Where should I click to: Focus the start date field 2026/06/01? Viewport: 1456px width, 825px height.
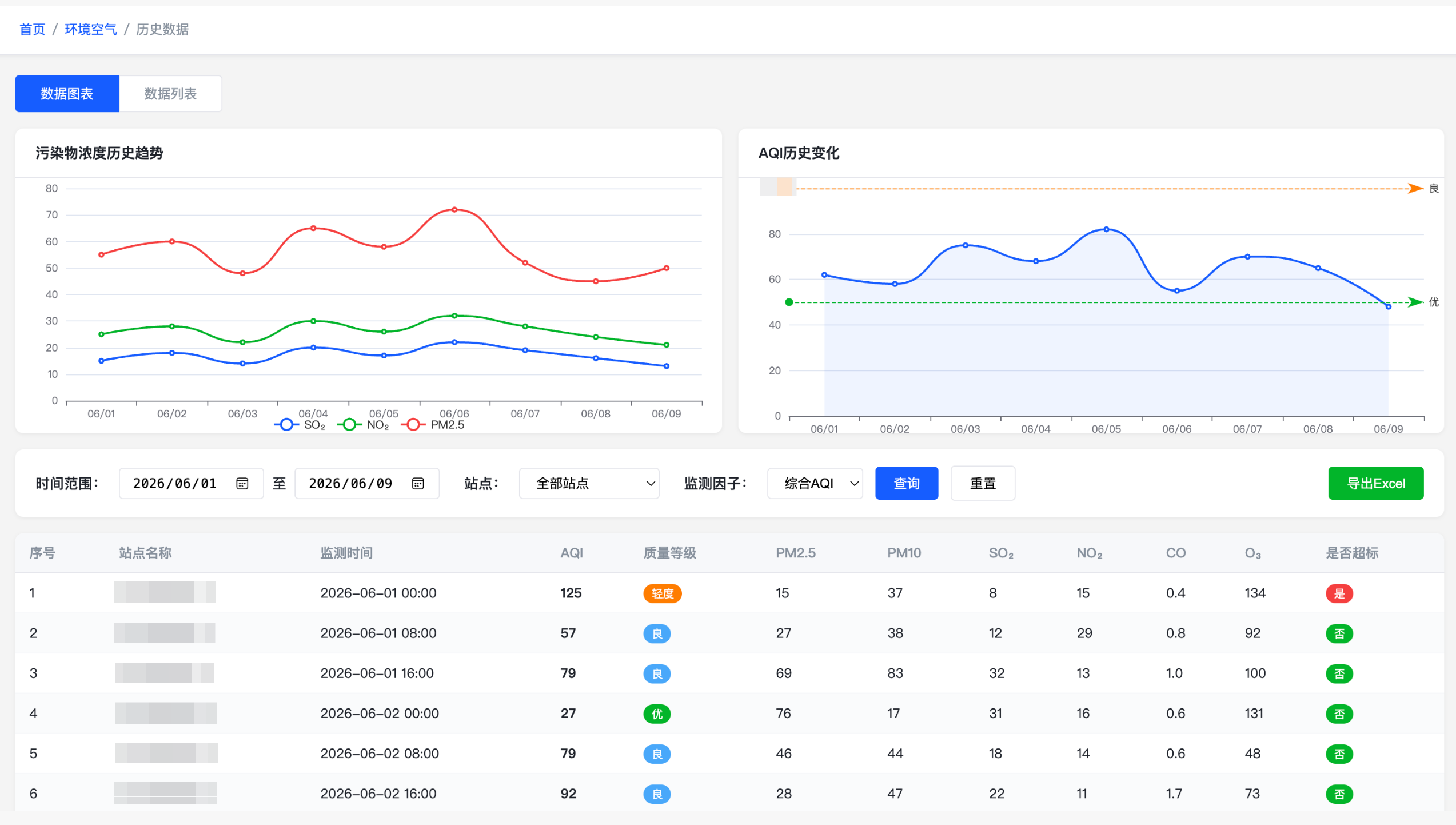coord(191,484)
